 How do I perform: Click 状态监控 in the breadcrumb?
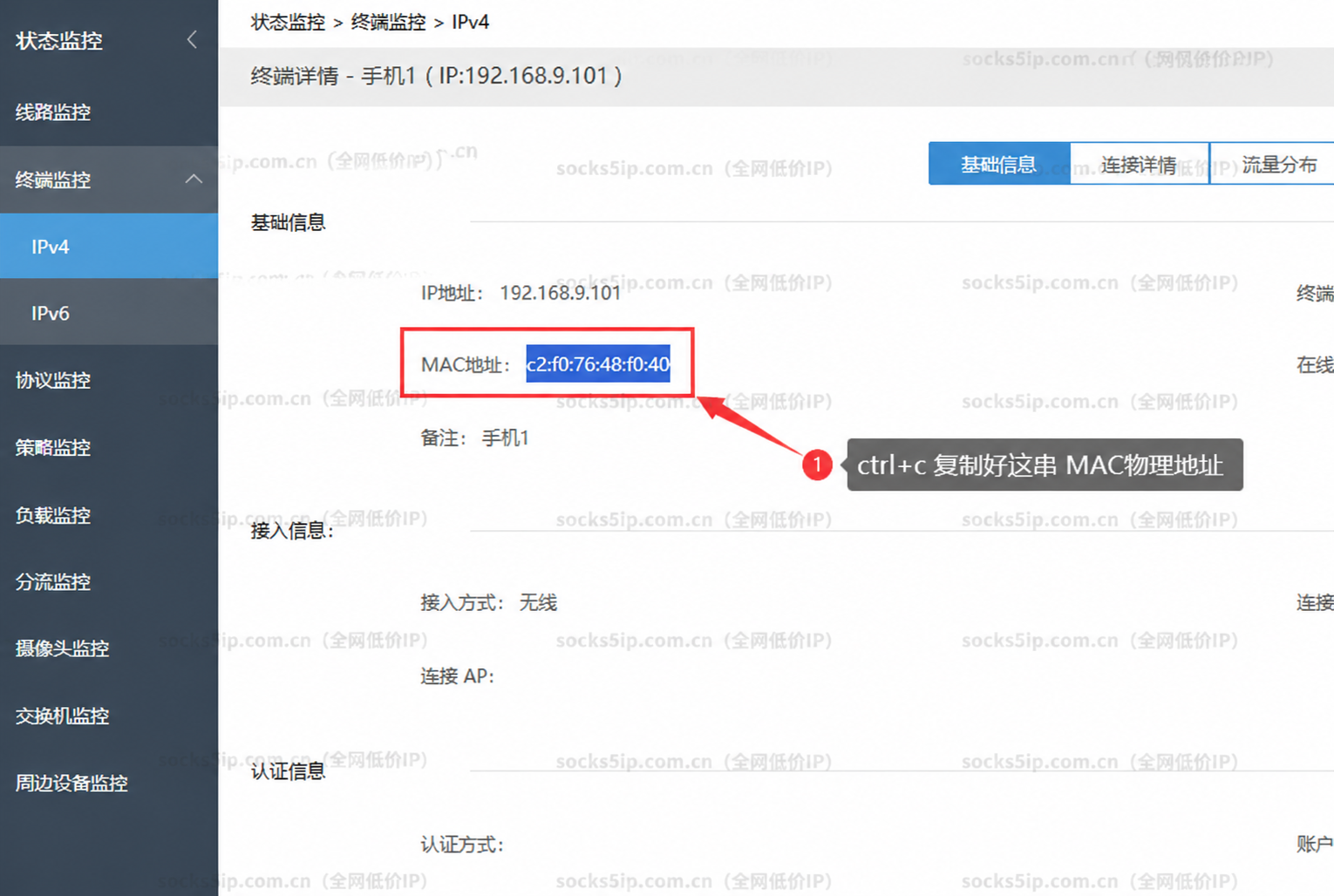click(288, 22)
